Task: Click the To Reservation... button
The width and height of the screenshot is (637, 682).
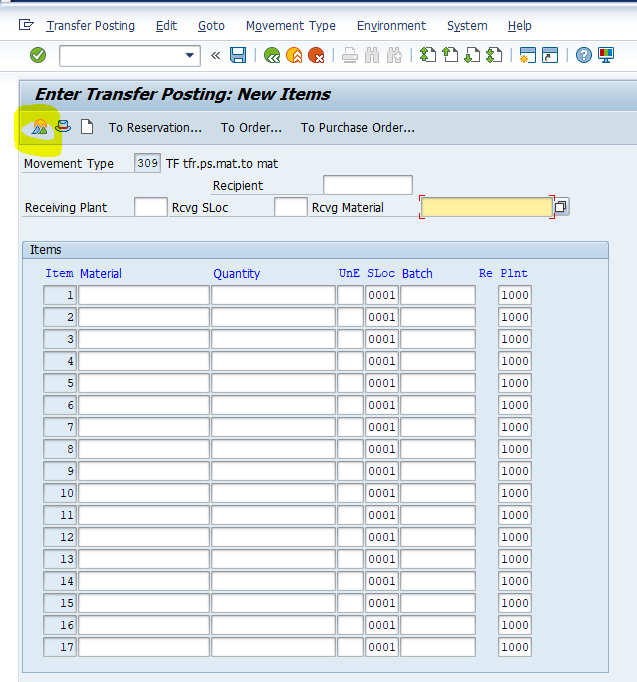Action: pyautogui.click(x=155, y=127)
